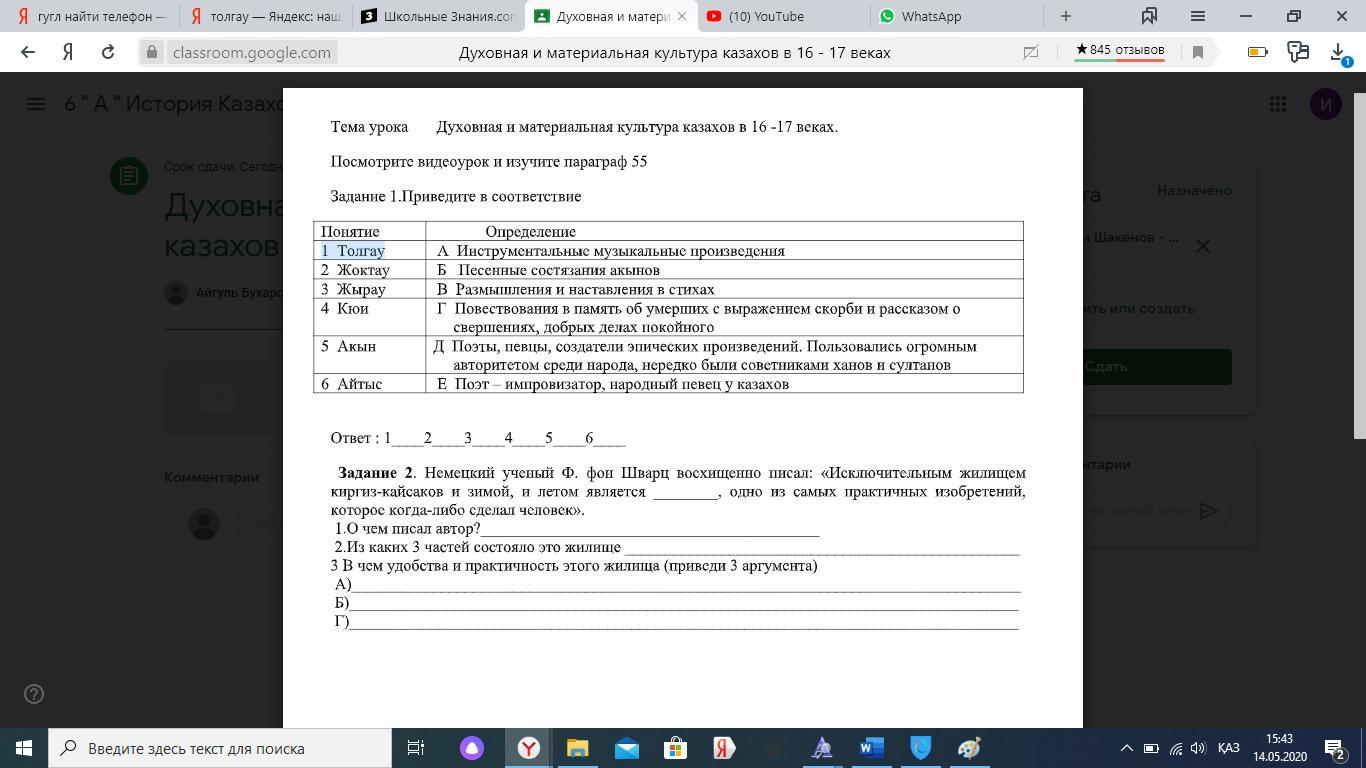Screen dimensions: 1366x768
Task: Click the green assignment icon
Action: 129,177
